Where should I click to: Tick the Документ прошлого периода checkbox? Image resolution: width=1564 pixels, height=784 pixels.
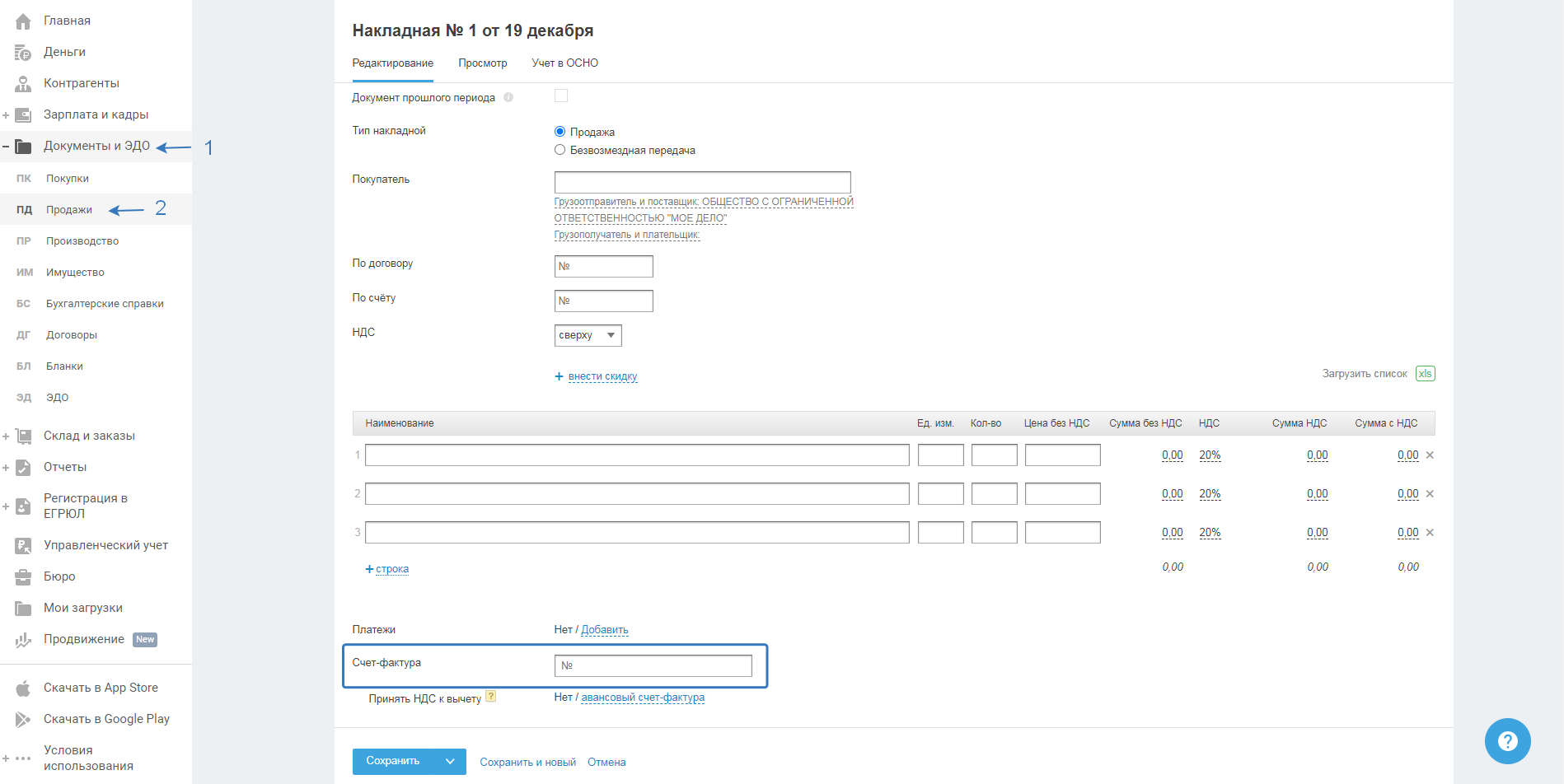coord(561,96)
